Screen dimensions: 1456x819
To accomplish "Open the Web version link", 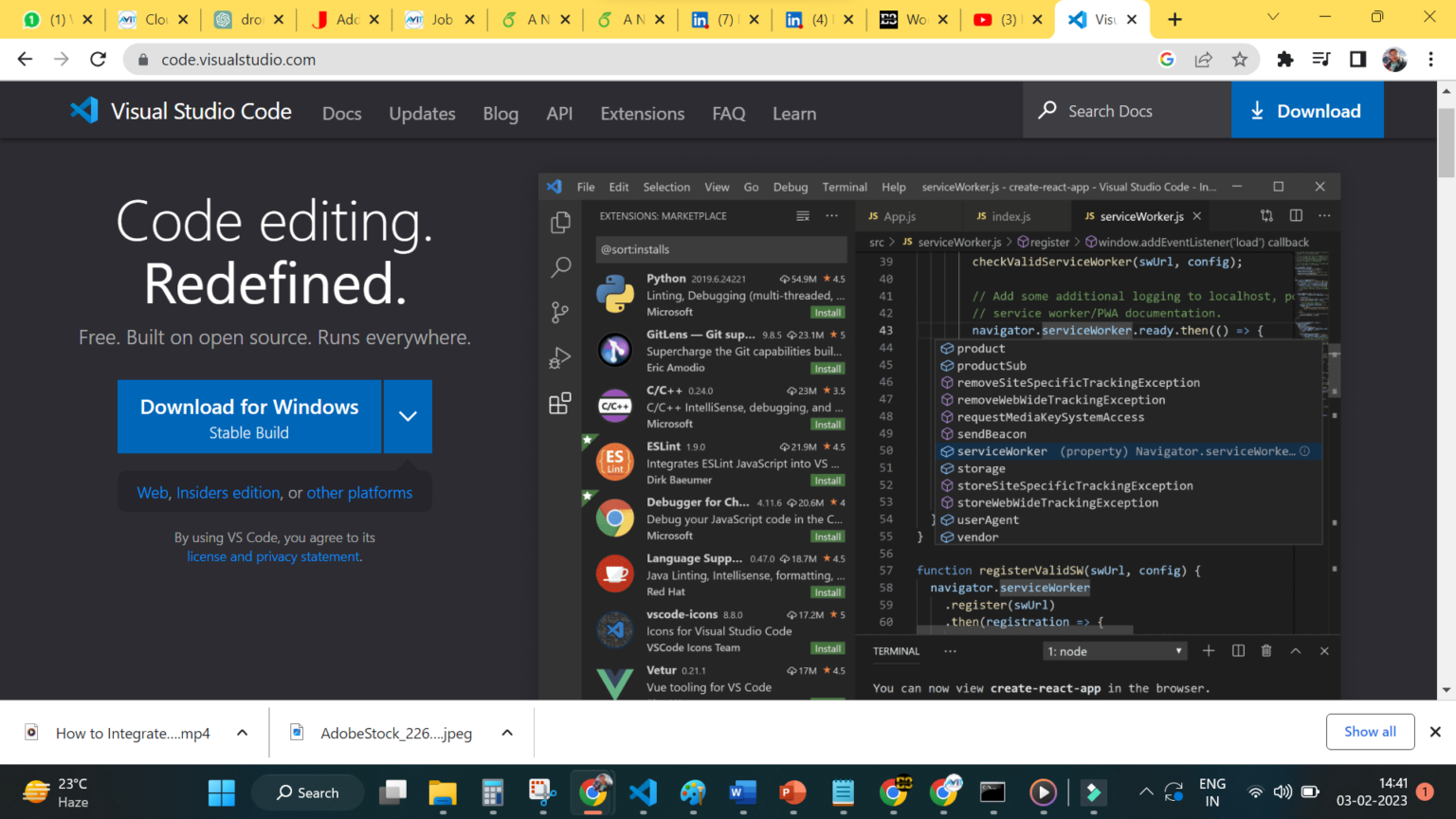I will (x=153, y=493).
